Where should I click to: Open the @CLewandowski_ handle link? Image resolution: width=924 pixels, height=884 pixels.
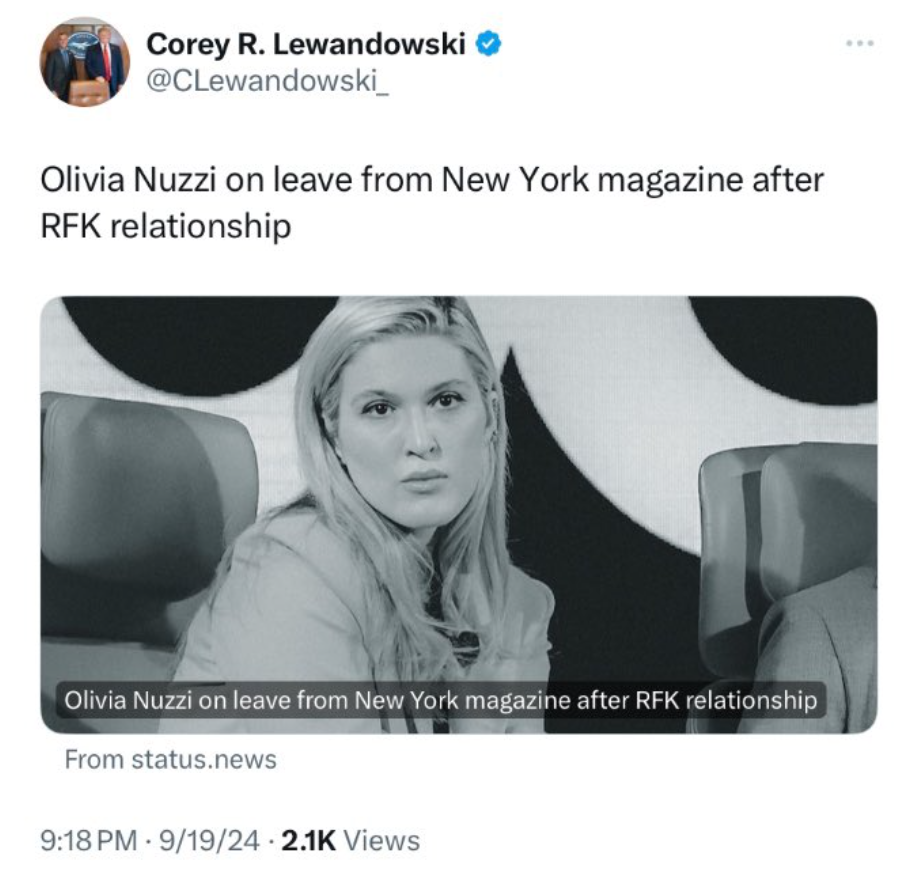click(x=267, y=81)
